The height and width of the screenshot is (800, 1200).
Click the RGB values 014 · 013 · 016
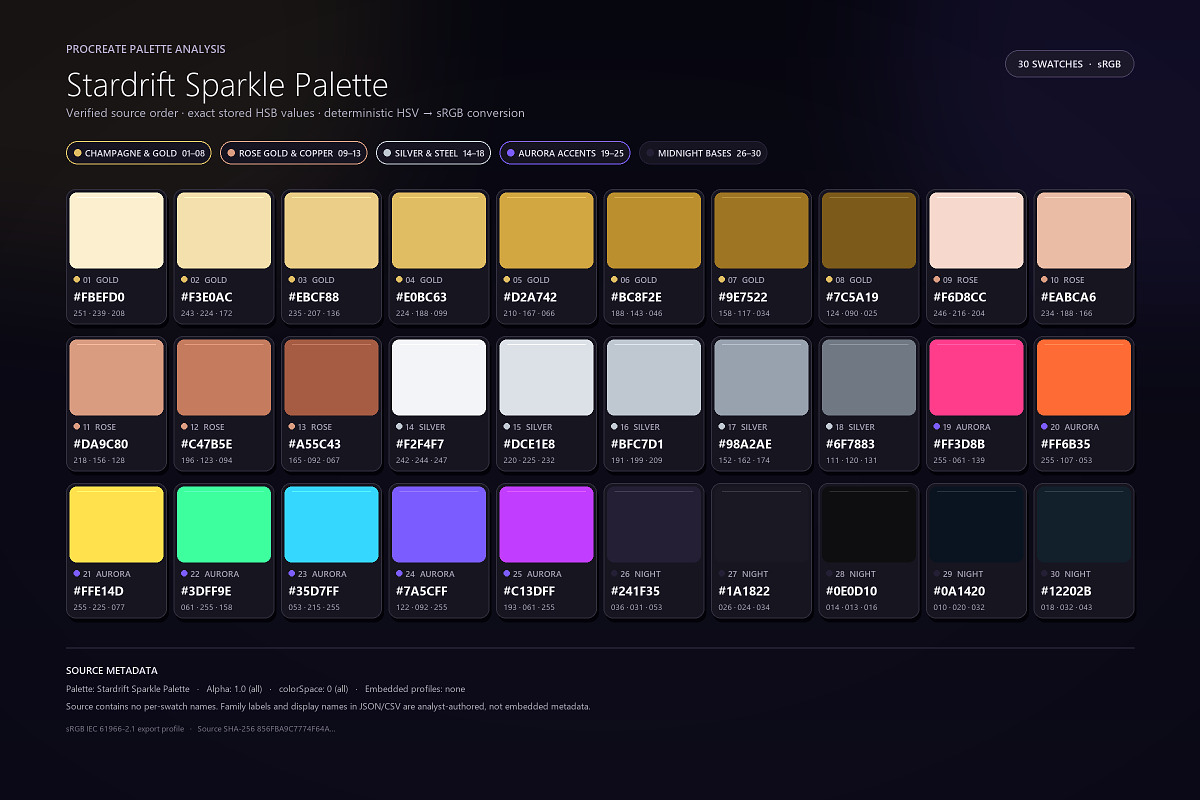[x=851, y=607]
